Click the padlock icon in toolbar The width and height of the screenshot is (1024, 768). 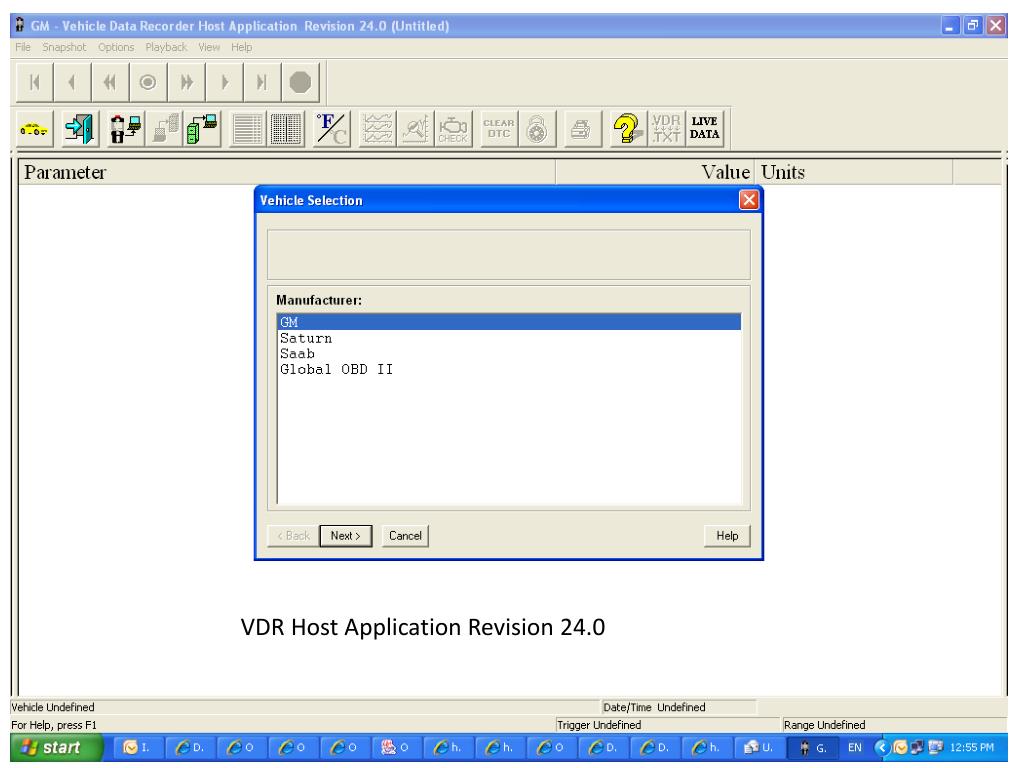pos(537,129)
